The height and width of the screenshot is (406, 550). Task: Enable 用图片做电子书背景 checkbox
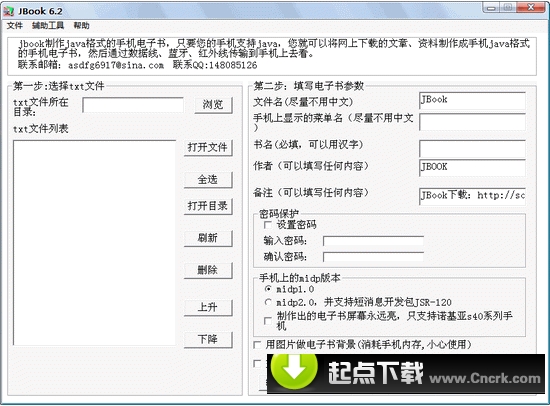(x=257, y=345)
